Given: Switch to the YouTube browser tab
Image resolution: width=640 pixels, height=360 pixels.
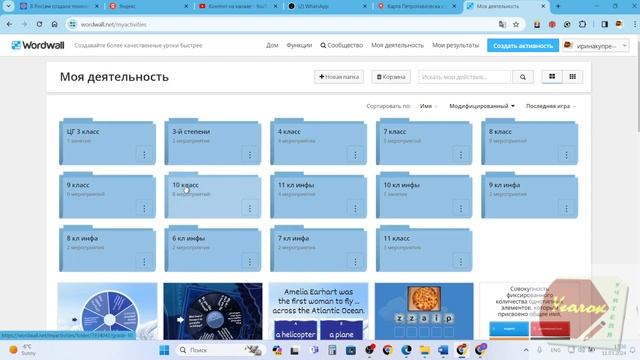Looking at the screenshot, I should pos(237,6).
